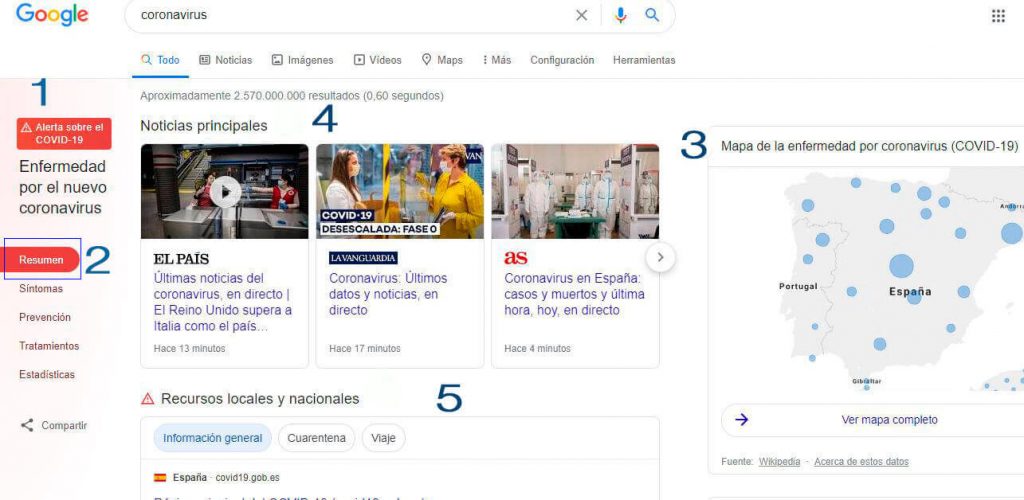Clear the search box with the X icon
Image resolution: width=1024 pixels, height=500 pixels.
[x=581, y=15]
